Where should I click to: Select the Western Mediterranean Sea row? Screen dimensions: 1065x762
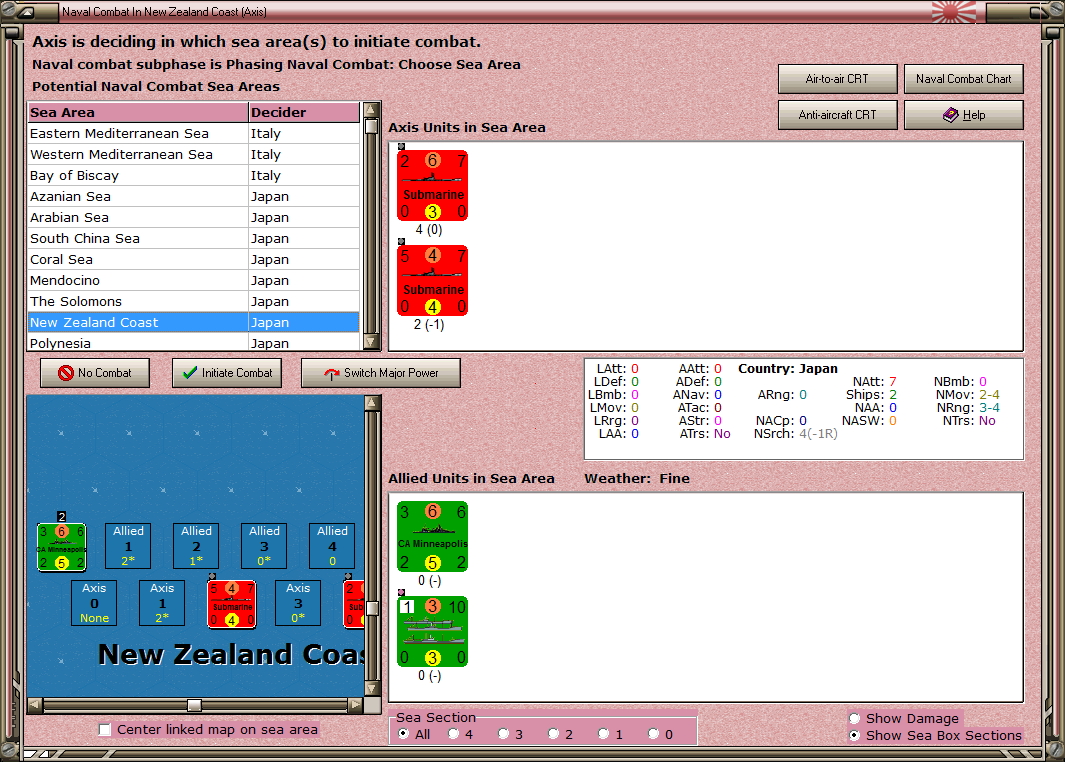tap(194, 155)
